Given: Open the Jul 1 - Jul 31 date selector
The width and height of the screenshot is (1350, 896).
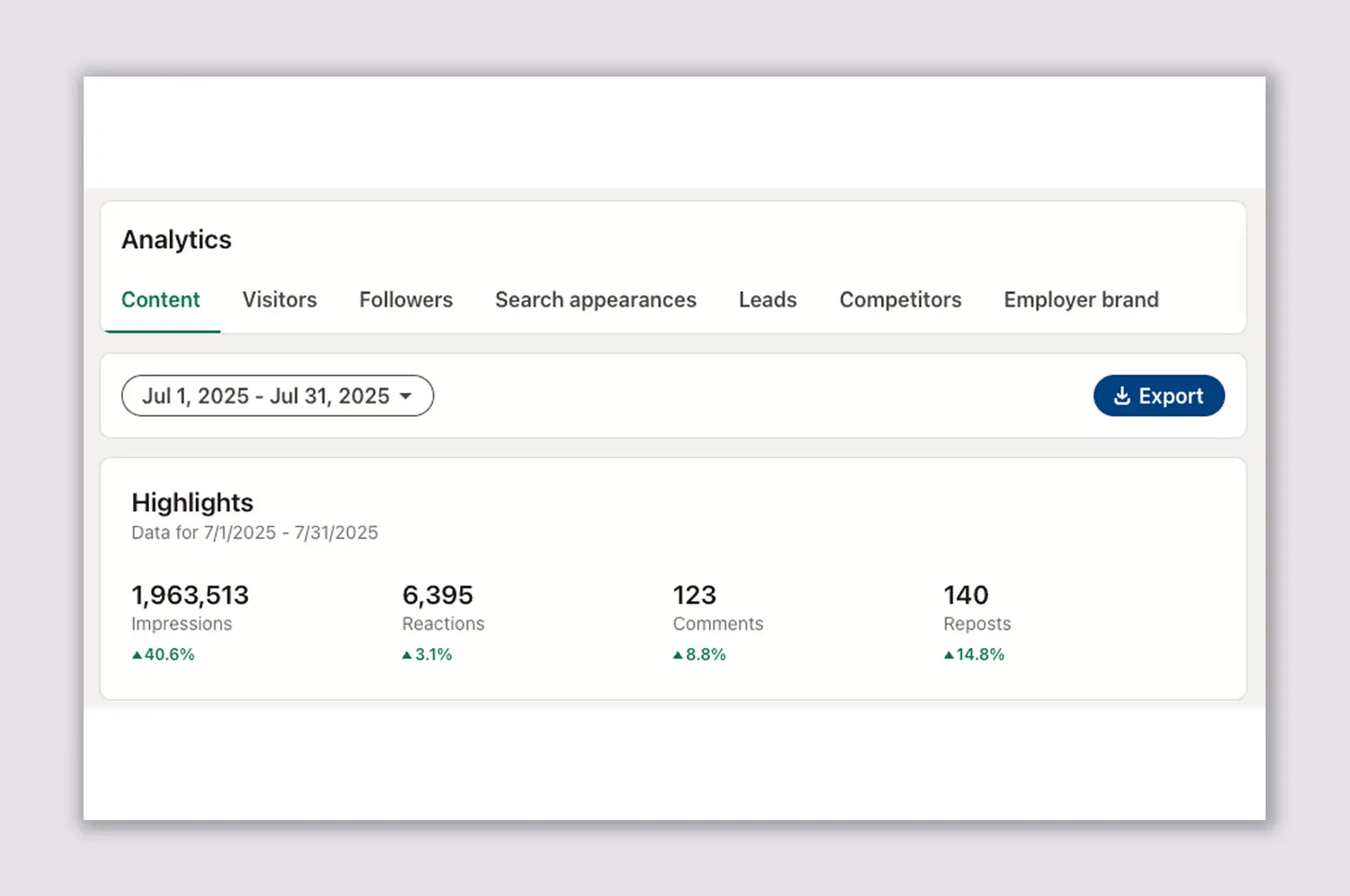Looking at the screenshot, I should tap(266, 396).
